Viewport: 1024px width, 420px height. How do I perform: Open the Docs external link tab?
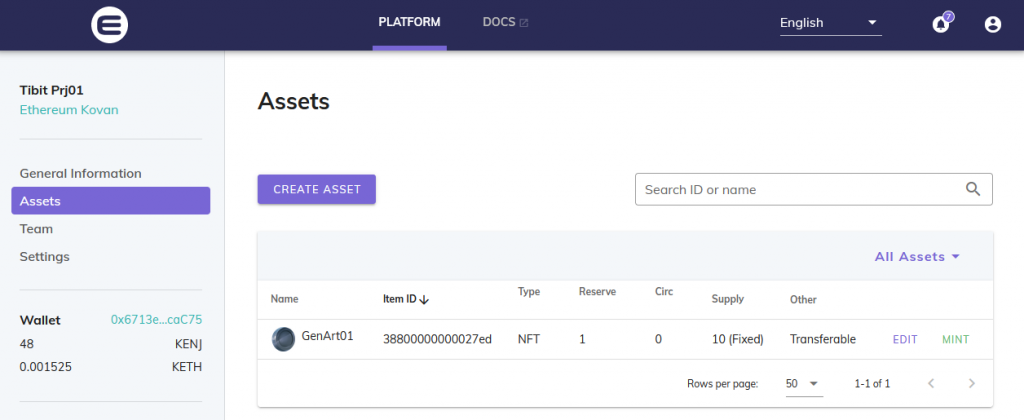[505, 22]
